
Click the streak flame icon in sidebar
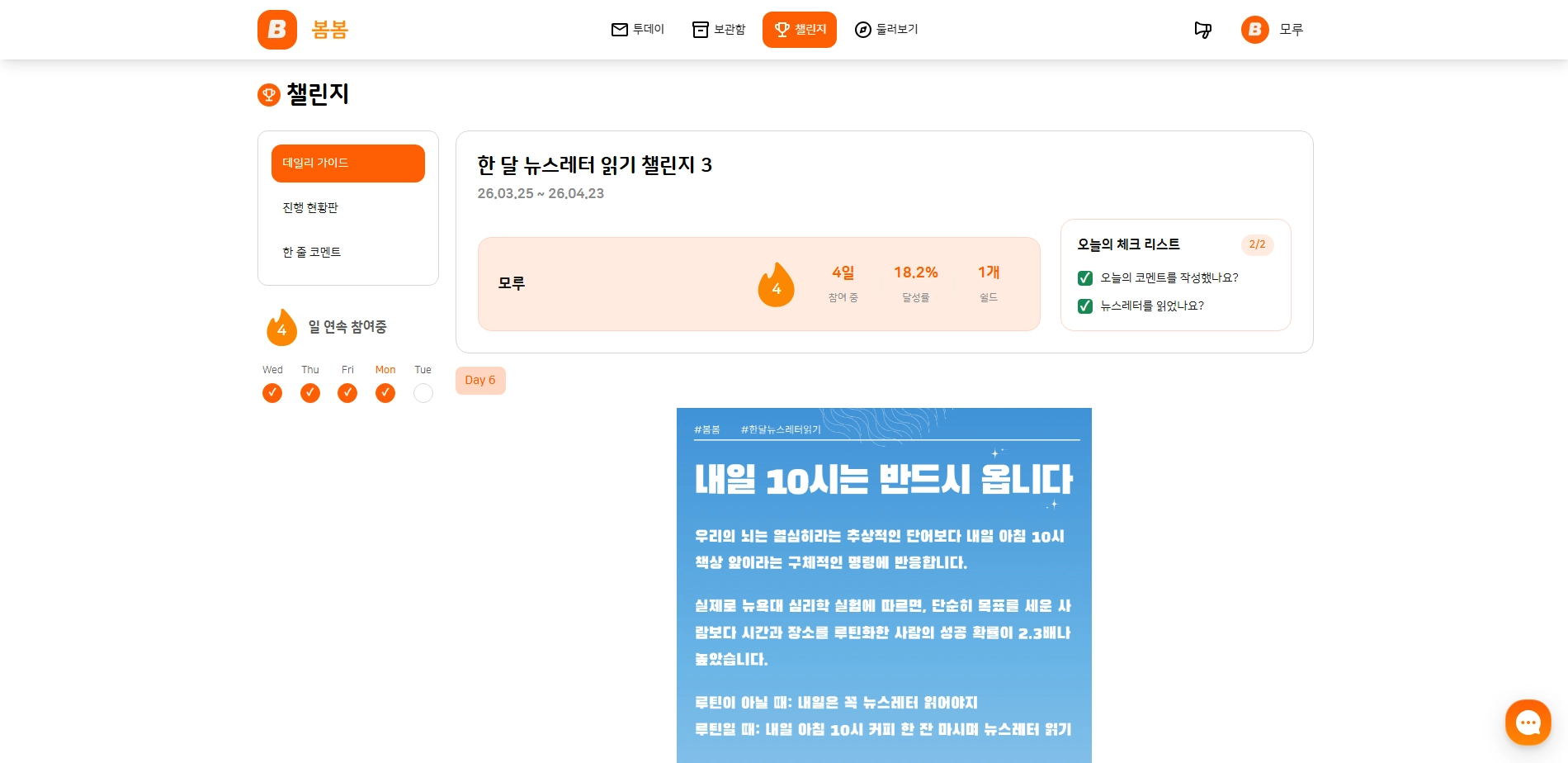coord(281,327)
